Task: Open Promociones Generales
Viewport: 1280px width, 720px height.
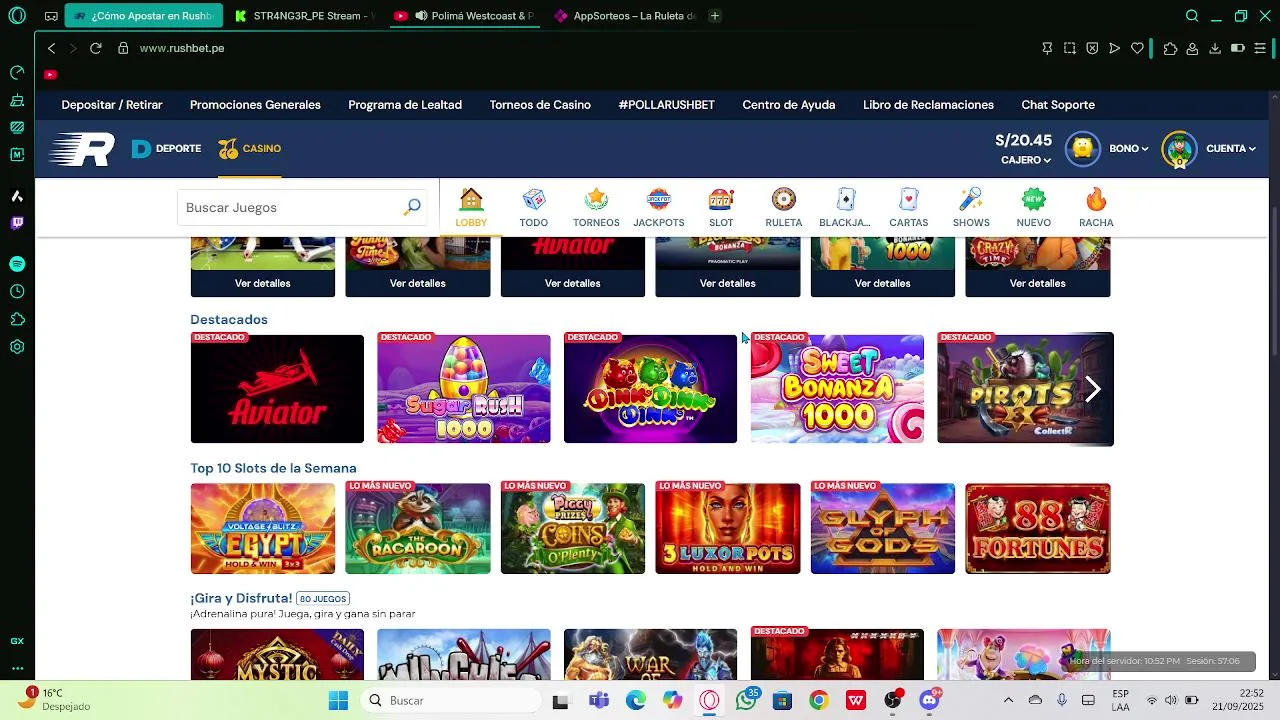Action: tap(255, 105)
